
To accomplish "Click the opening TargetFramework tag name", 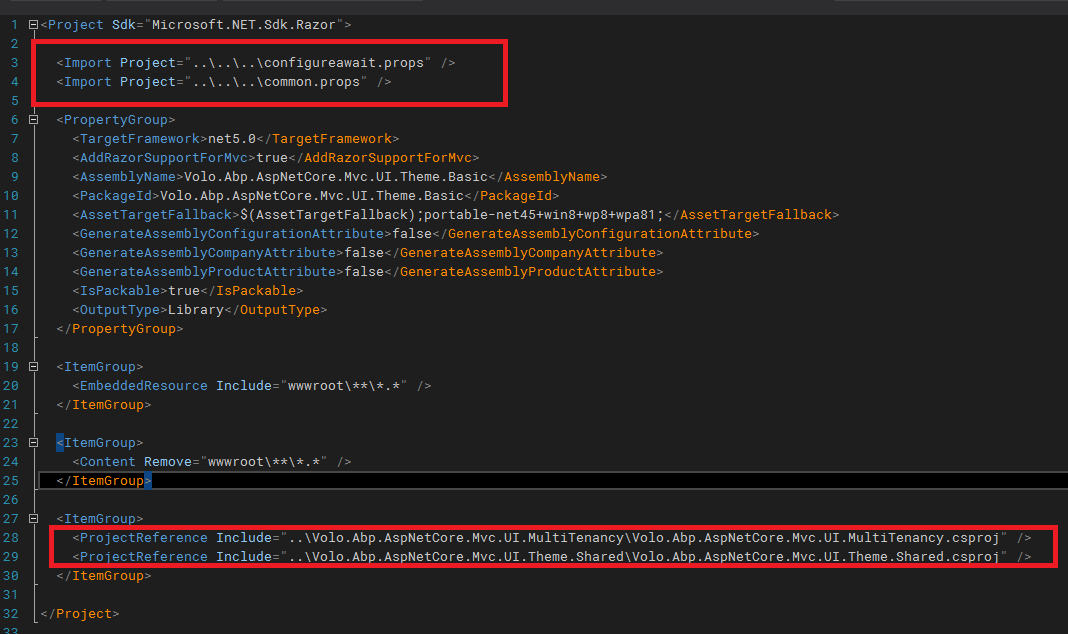I will [140, 139].
